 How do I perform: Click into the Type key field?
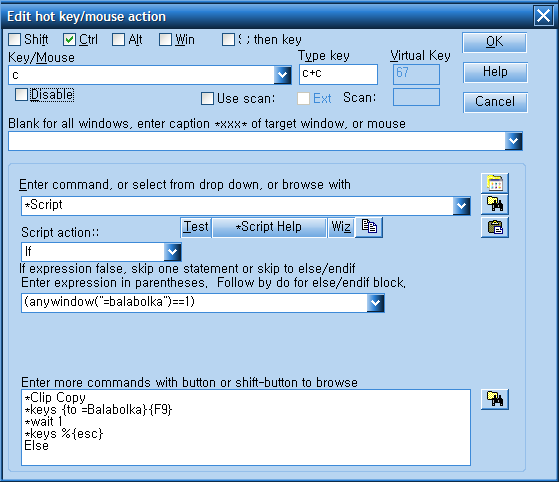(338, 75)
